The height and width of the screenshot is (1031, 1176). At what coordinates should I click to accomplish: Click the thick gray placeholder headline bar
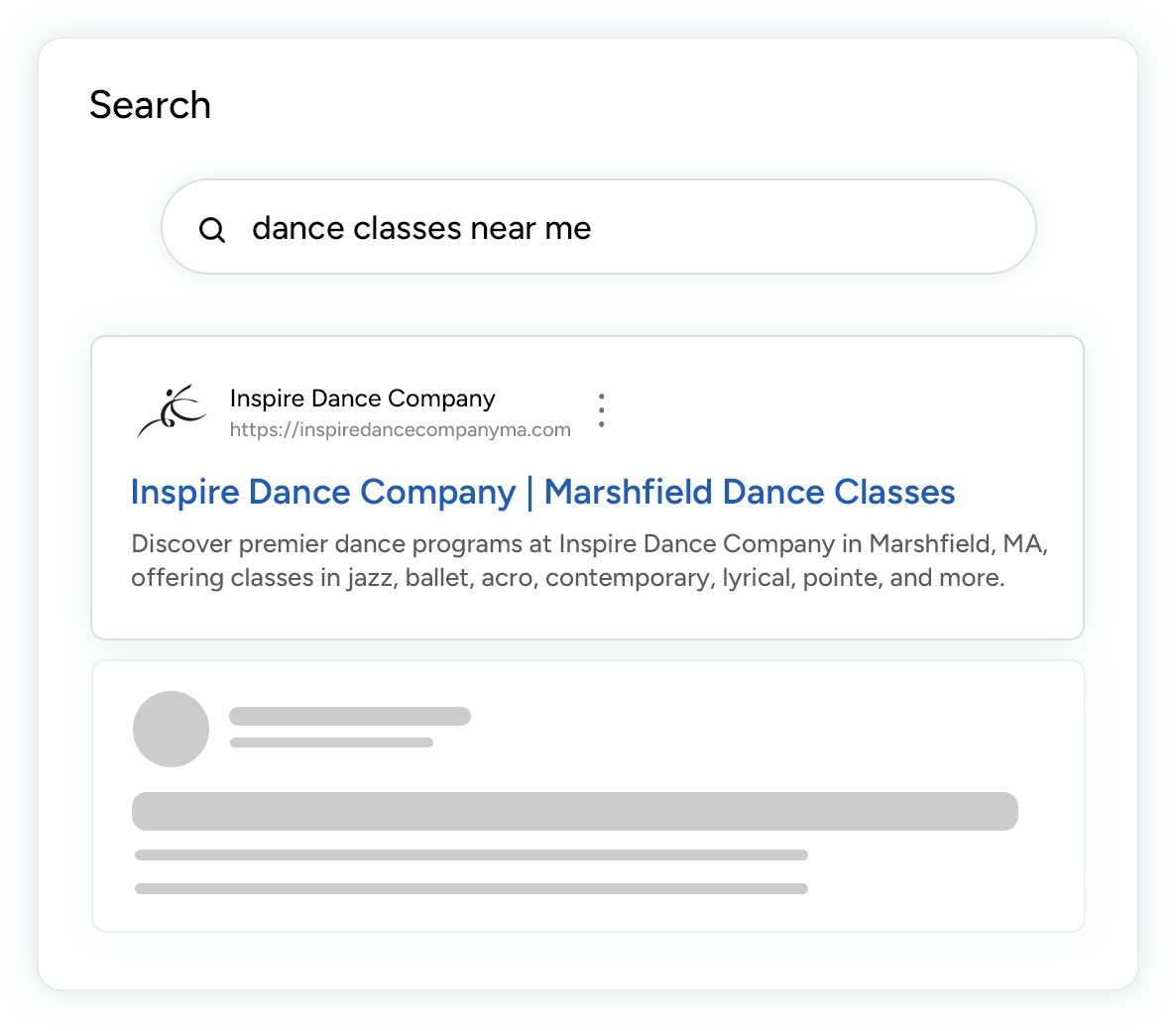[574, 811]
